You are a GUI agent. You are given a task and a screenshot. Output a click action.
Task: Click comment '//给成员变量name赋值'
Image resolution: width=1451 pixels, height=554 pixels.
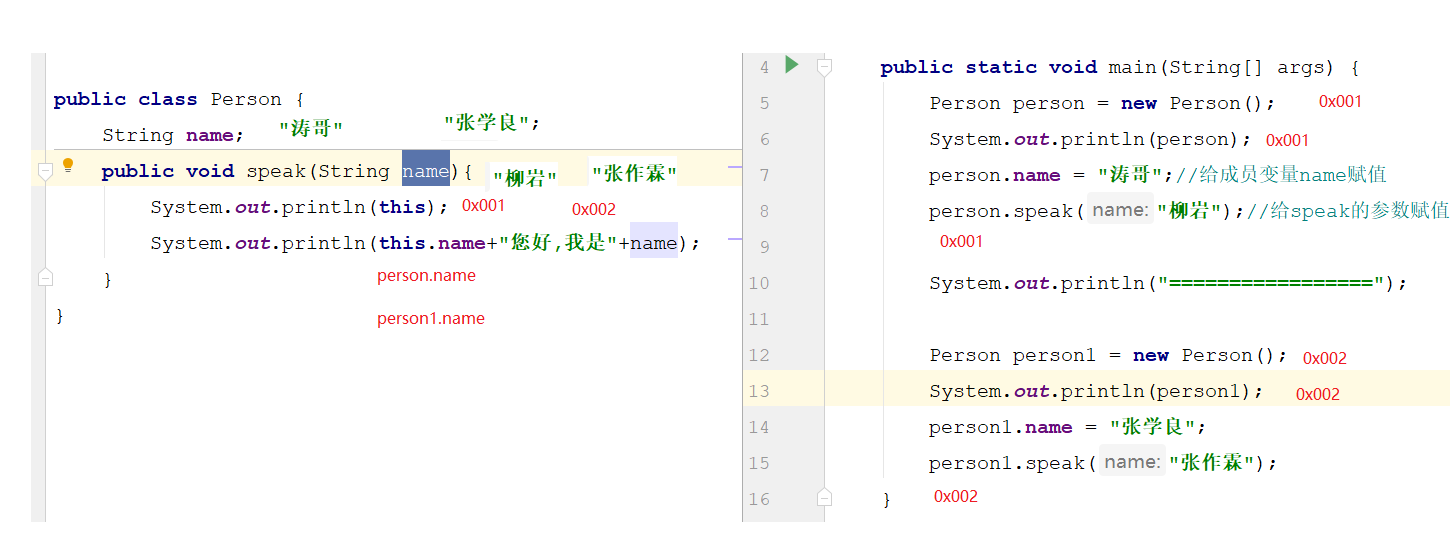pos(1281,175)
